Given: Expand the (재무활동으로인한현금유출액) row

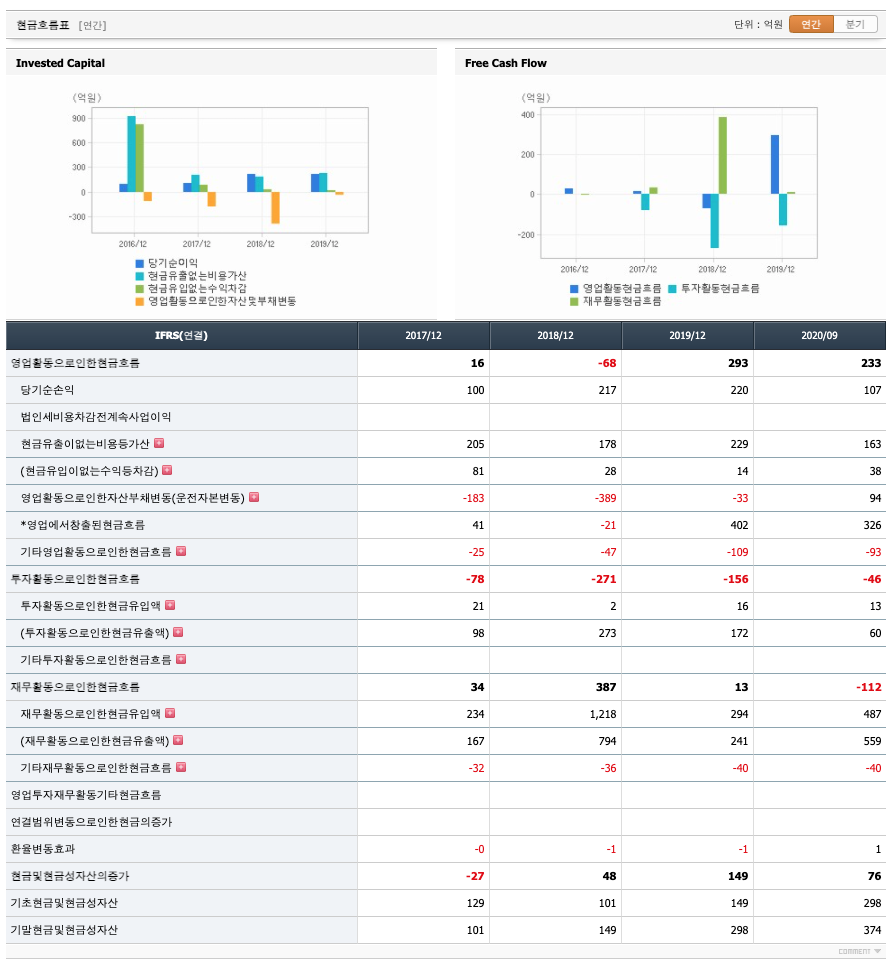Looking at the screenshot, I should tap(178, 740).
